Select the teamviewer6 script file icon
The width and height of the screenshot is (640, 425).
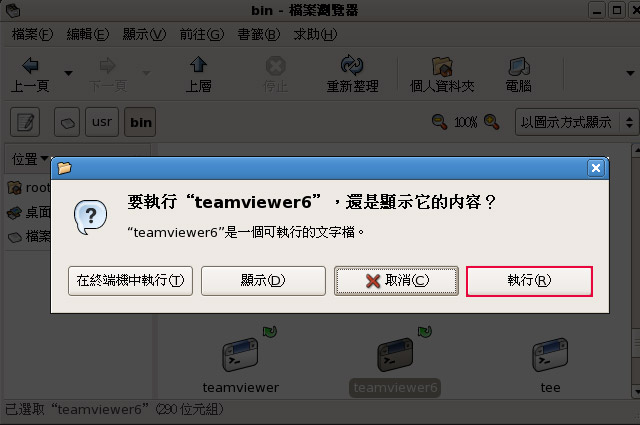click(395, 354)
